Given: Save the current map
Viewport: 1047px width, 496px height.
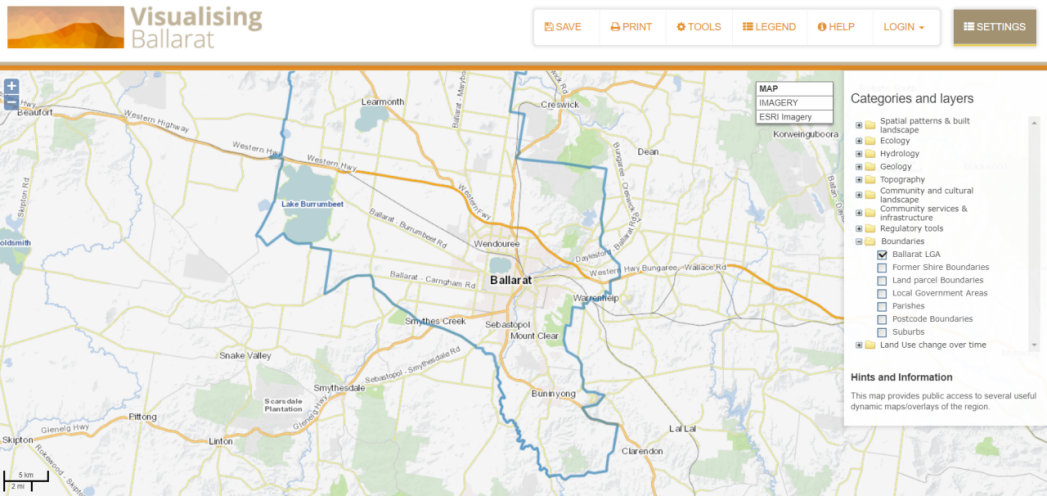Looking at the screenshot, I should 563,27.
